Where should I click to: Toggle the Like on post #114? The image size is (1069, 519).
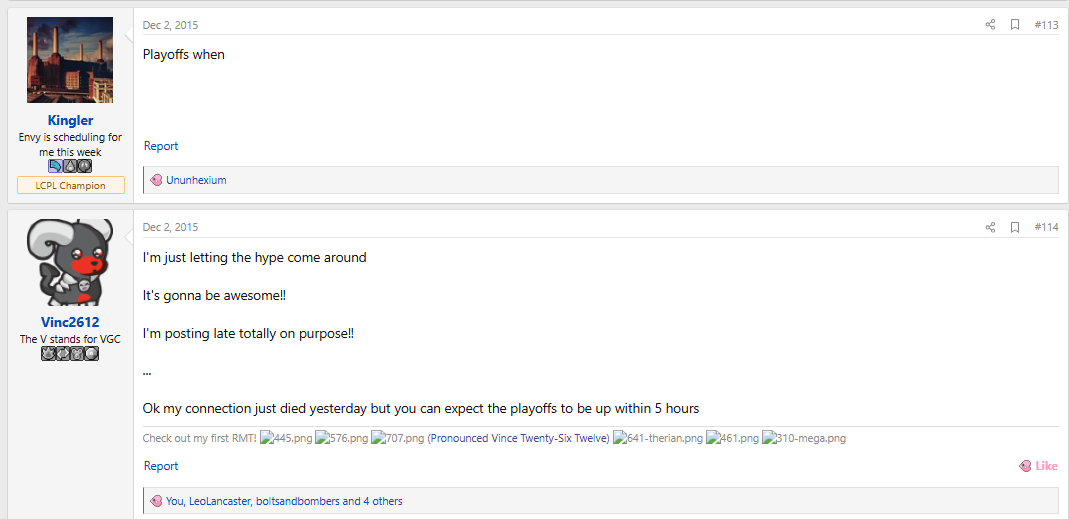pyautogui.click(x=1038, y=466)
